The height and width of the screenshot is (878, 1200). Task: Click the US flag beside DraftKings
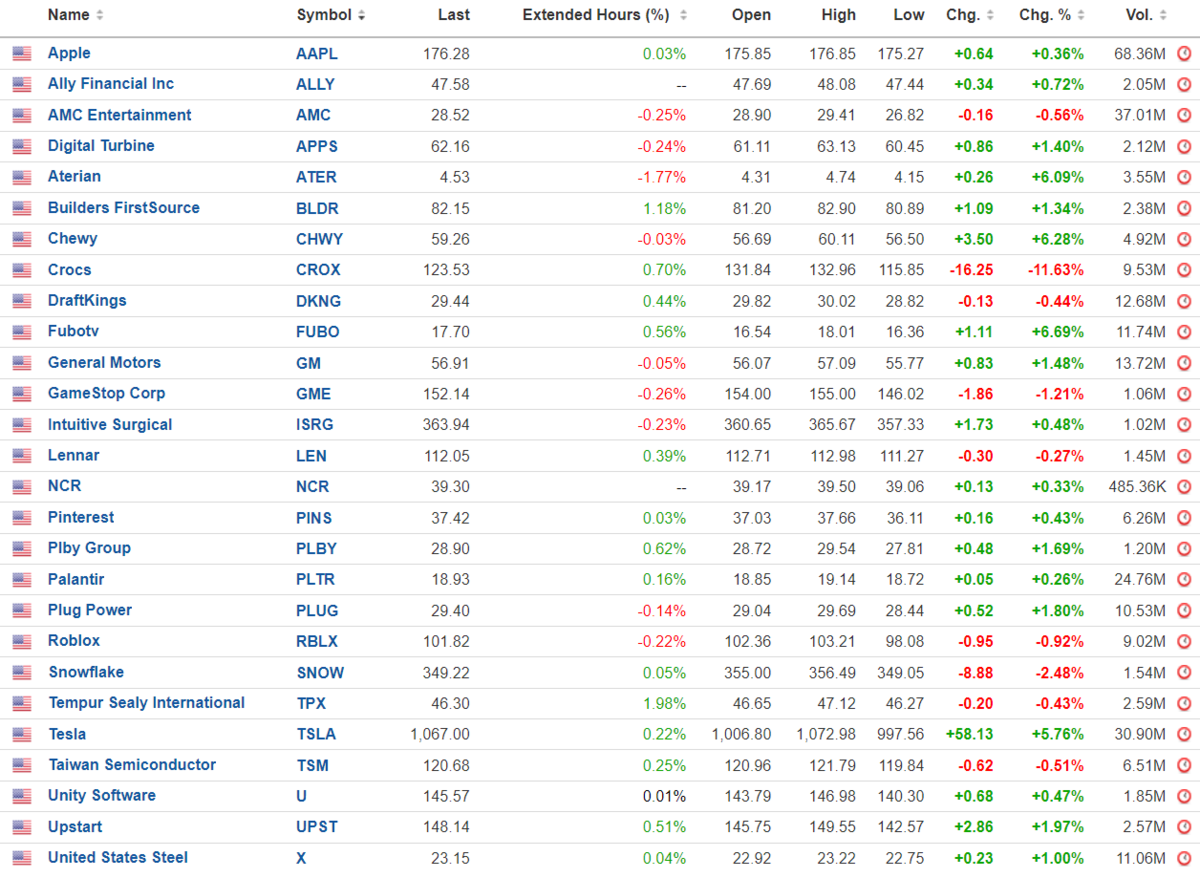pyautogui.click(x=22, y=302)
